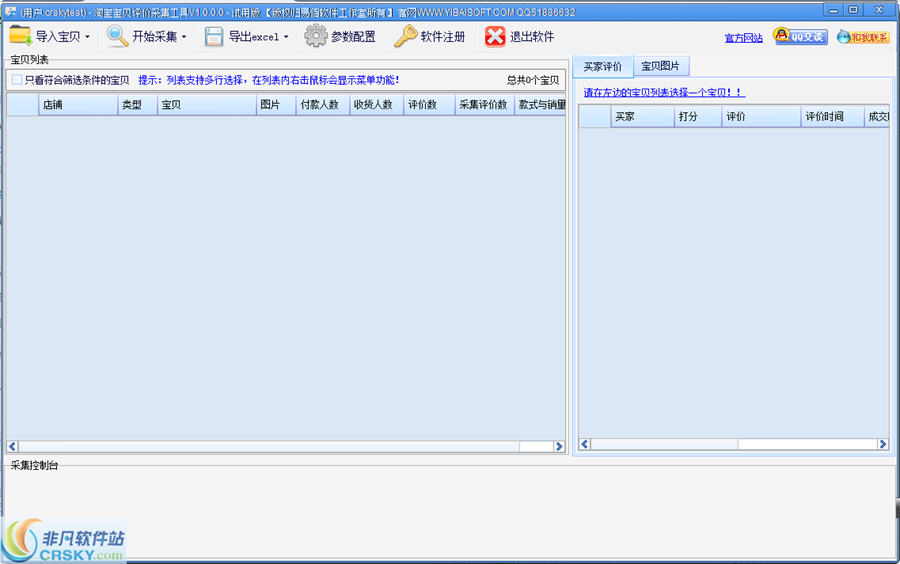Sort by 店铺 column header

(78, 104)
